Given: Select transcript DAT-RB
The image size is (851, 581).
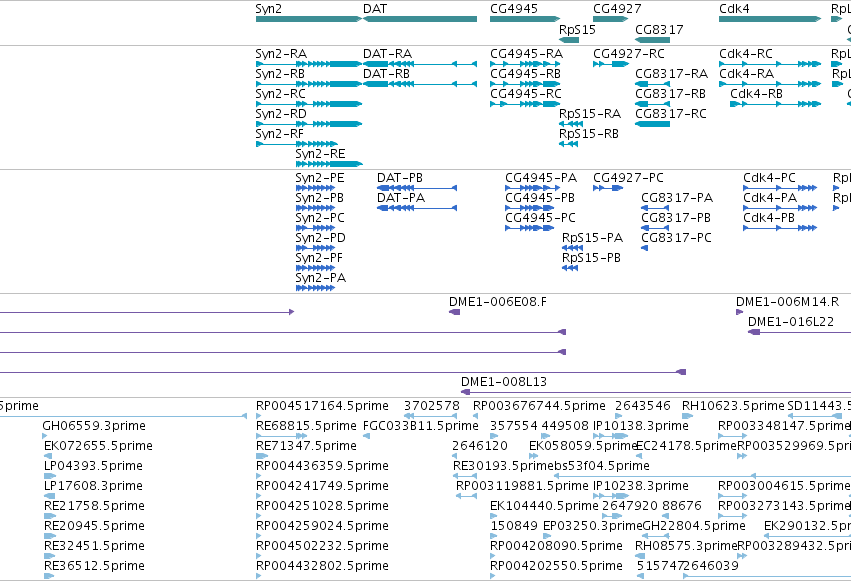Looking at the screenshot, I should click(x=420, y=84).
